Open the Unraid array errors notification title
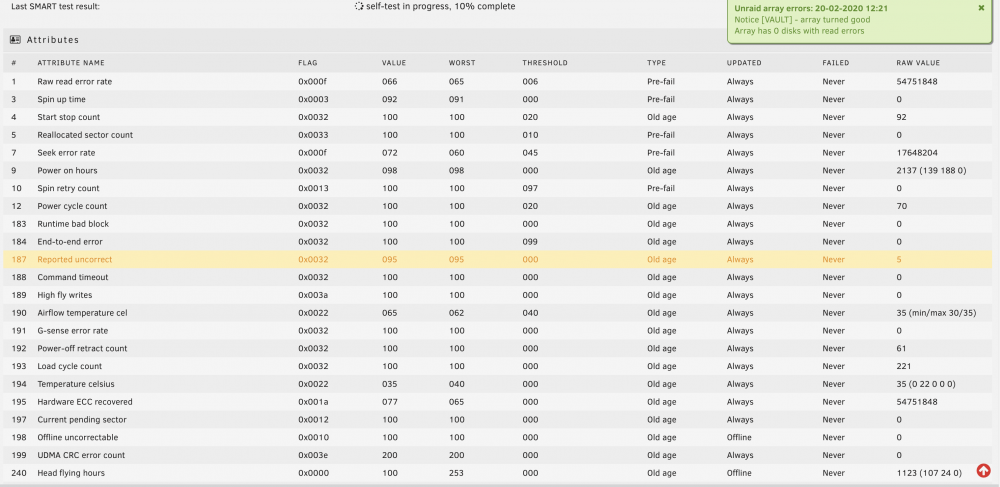The image size is (1000, 487). point(811,8)
